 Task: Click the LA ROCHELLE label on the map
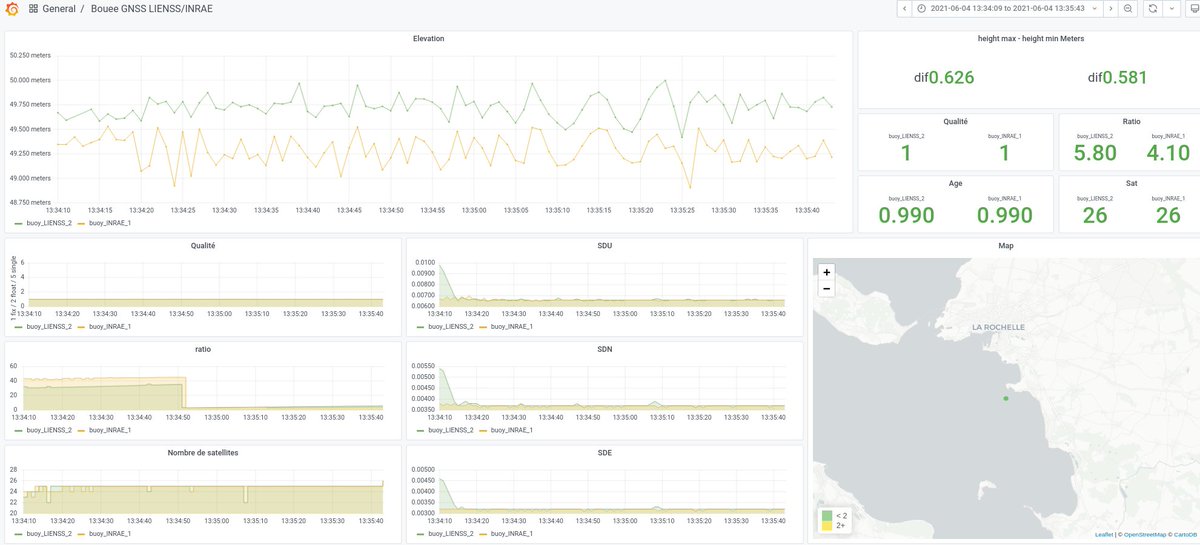(x=996, y=327)
